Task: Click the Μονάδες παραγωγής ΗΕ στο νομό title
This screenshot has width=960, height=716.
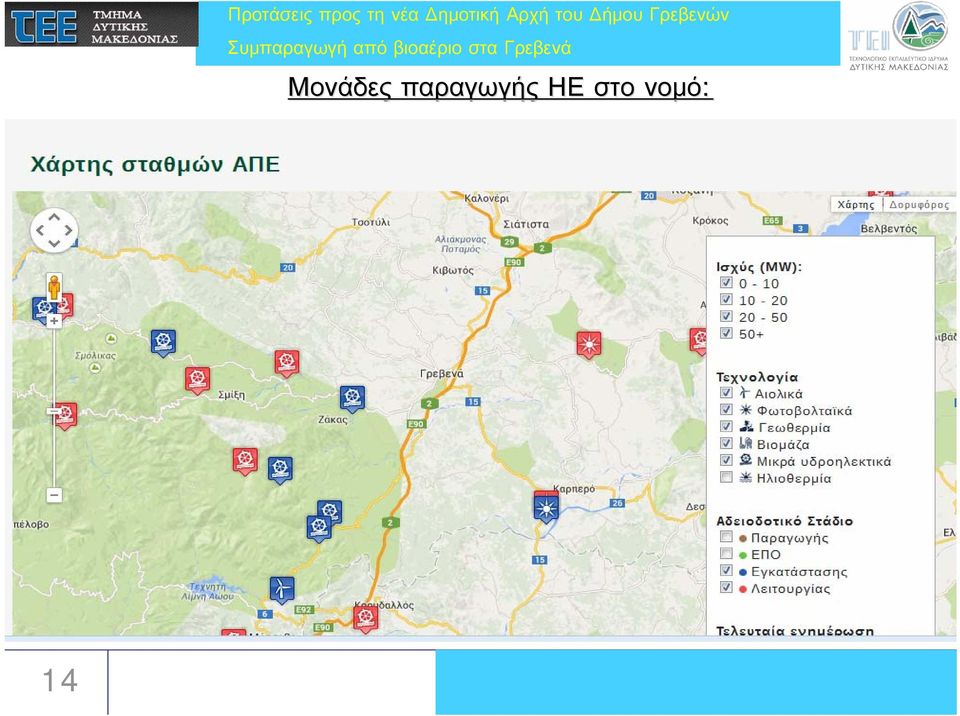Action: pyautogui.click(x=500, y=88)
